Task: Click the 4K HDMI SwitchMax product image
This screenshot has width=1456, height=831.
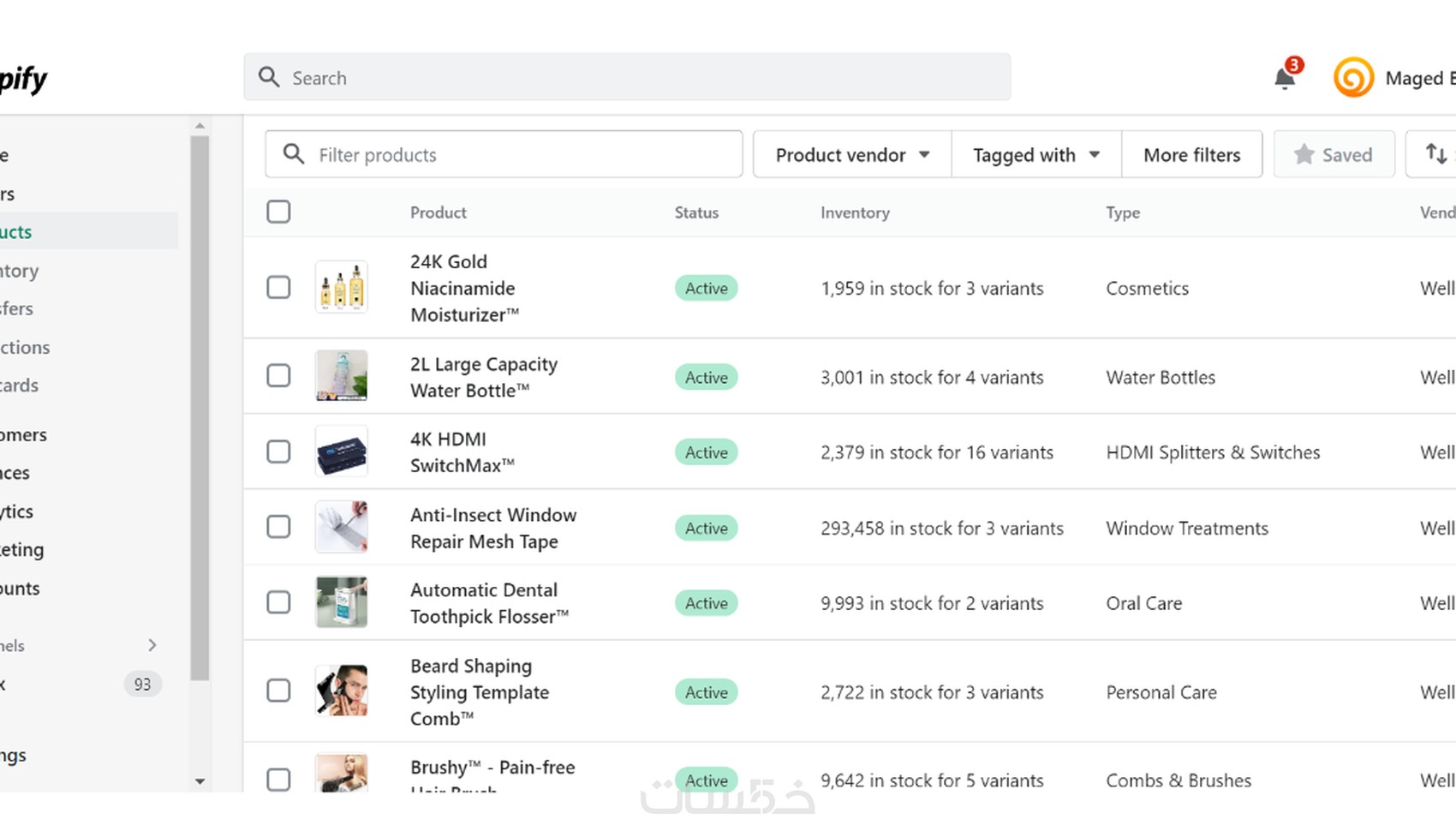Action: 341,451
